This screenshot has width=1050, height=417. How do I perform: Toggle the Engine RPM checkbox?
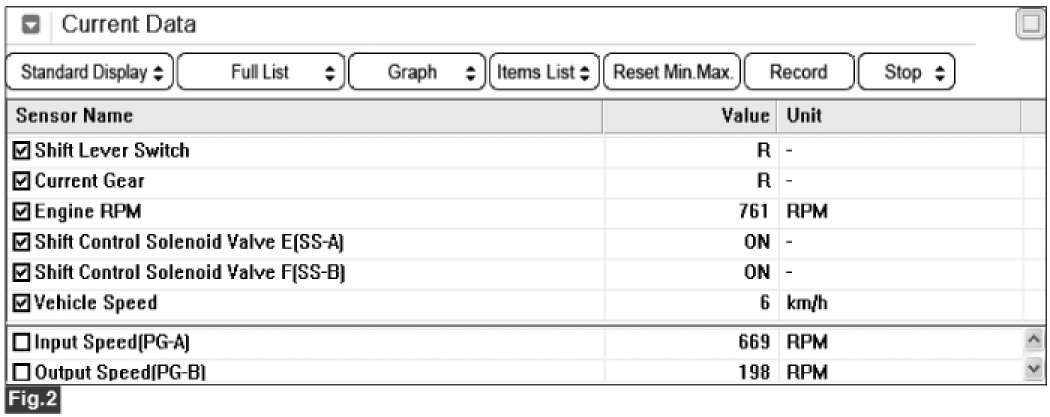(x=22, y=212)
